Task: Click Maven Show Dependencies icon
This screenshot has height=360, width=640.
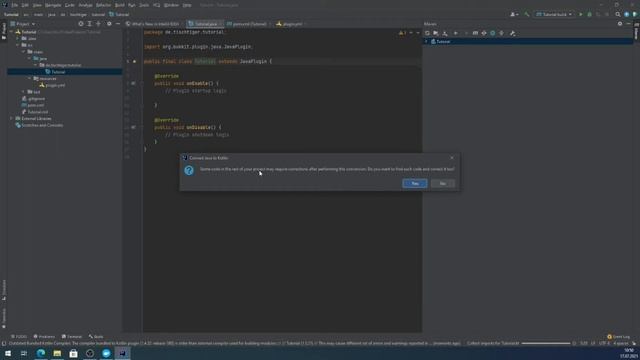Action: (x=502, y=33)
